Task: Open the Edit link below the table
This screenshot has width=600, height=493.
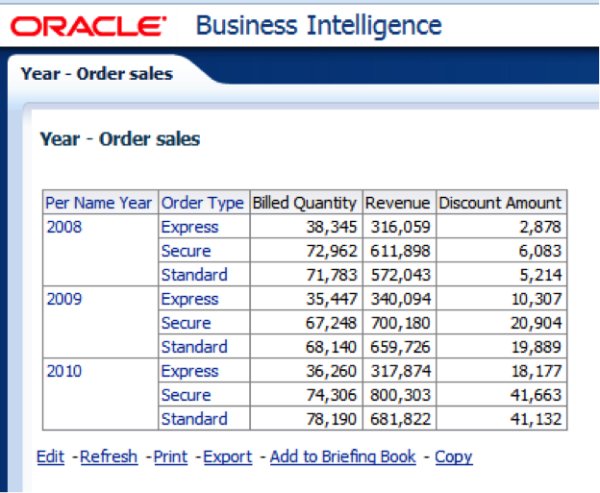Action: (x=50, y=457)
